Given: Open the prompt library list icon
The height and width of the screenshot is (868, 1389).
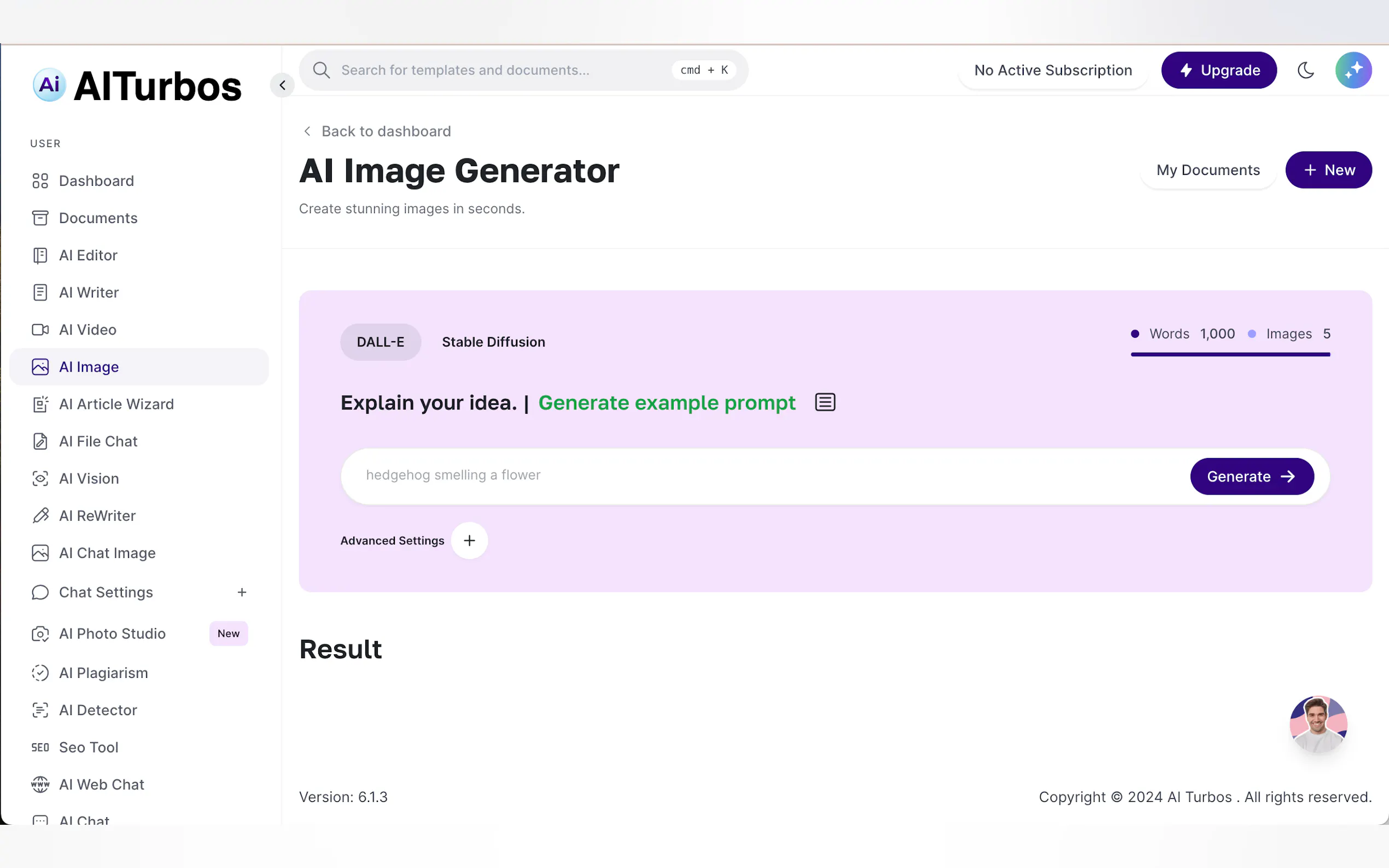Looking at the screenshot, I should (825, 402).
